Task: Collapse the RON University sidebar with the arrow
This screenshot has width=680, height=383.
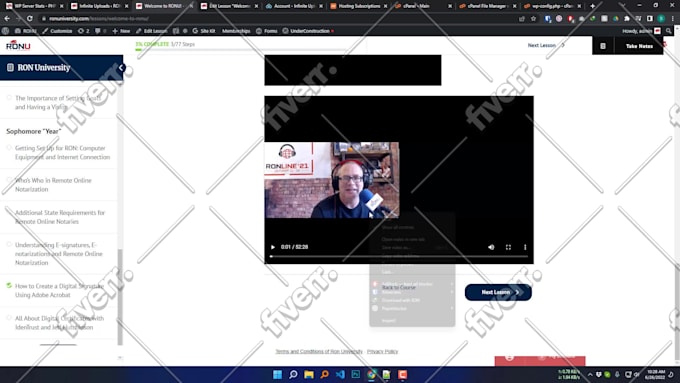Action: (122, 68)
